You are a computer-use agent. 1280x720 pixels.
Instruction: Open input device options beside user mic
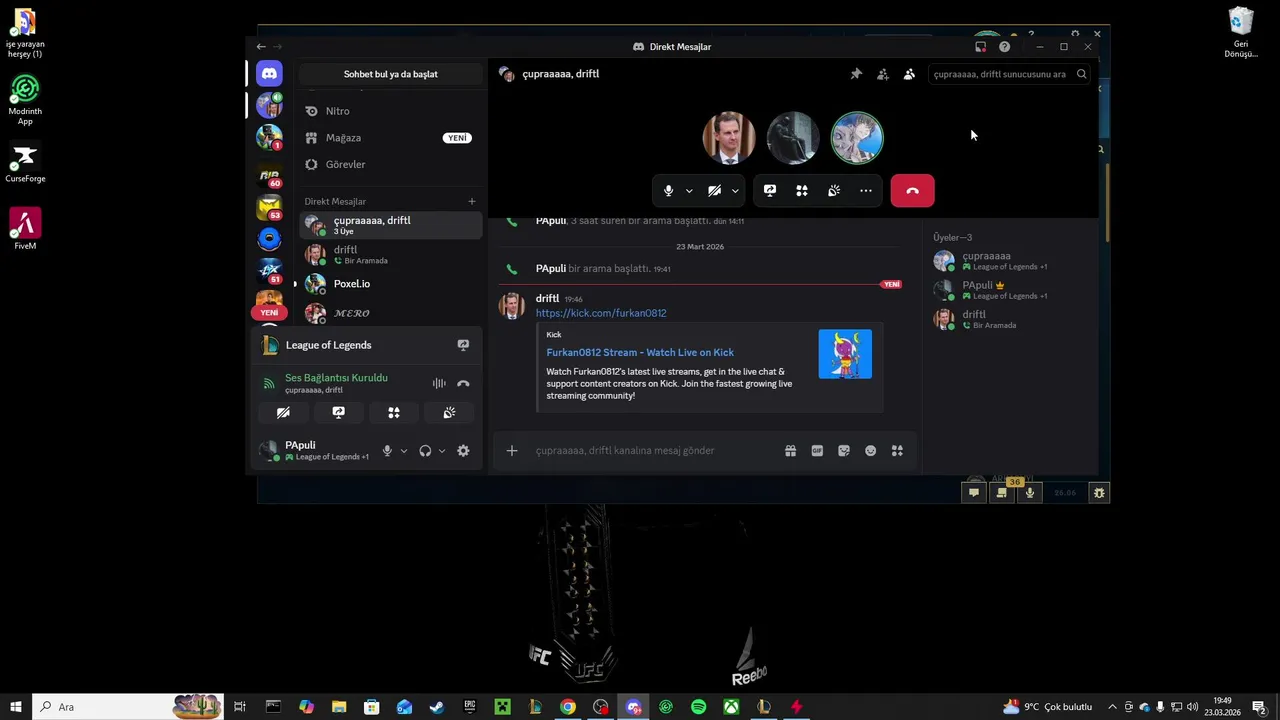(404, 451)
